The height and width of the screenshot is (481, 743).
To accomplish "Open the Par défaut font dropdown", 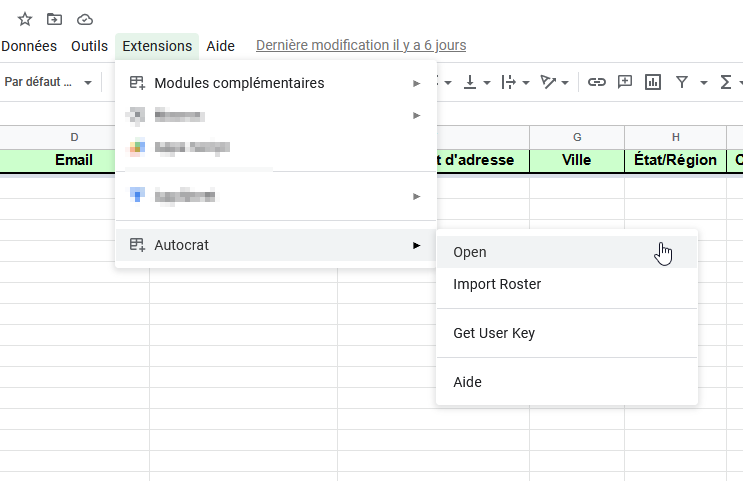I will coord(48,82).
